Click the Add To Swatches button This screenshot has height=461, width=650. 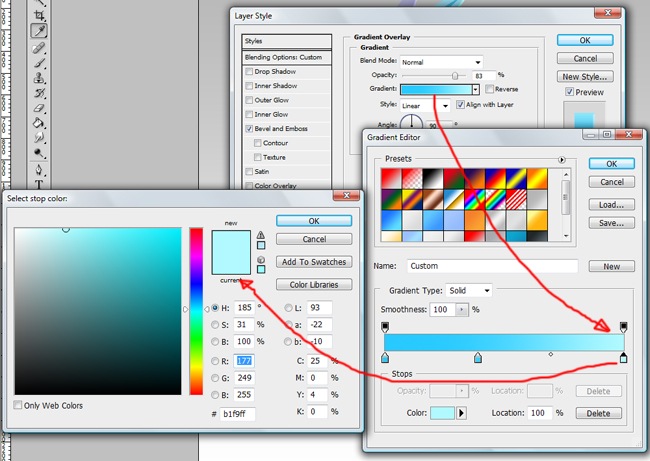[314, 262]
